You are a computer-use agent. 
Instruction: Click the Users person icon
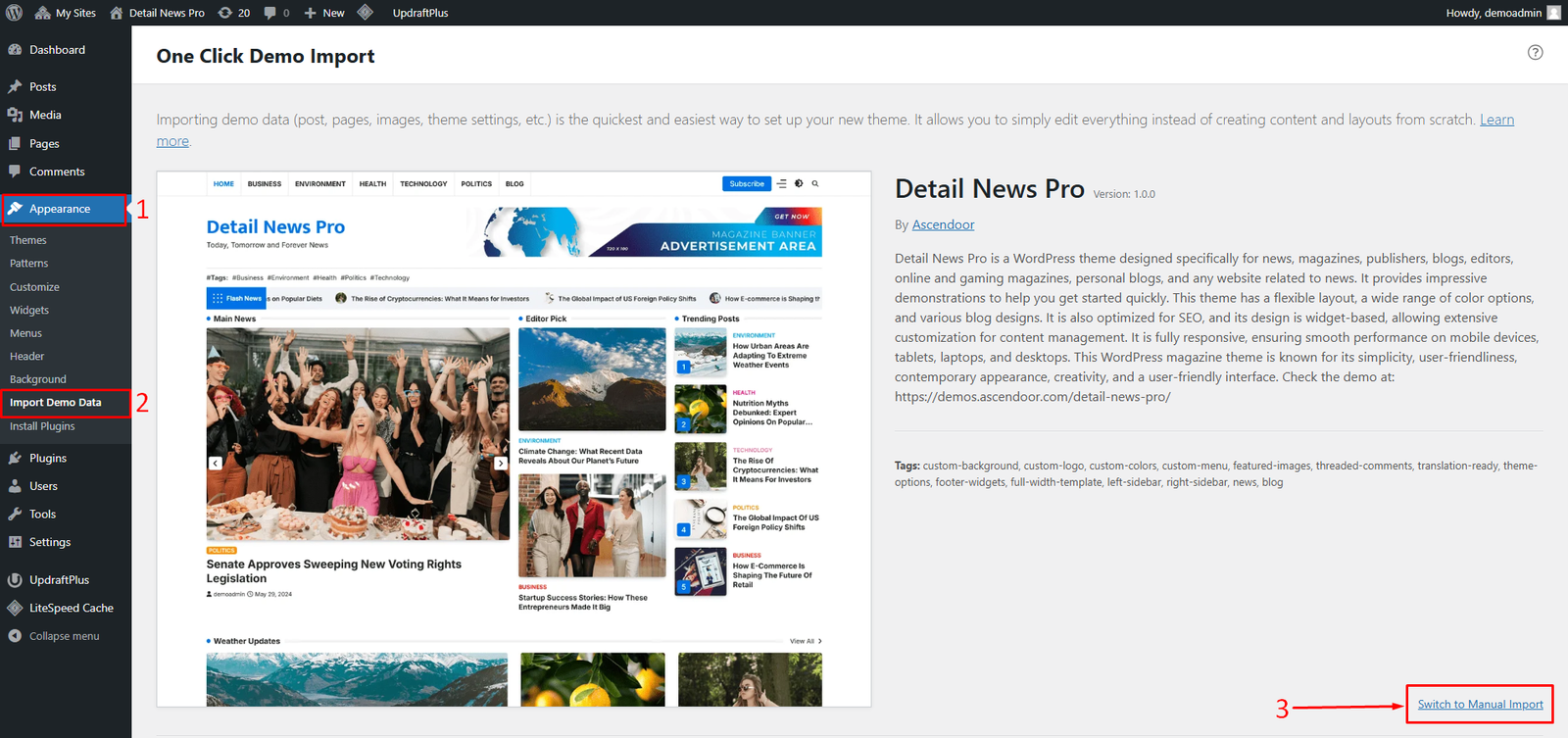point(15,486)
